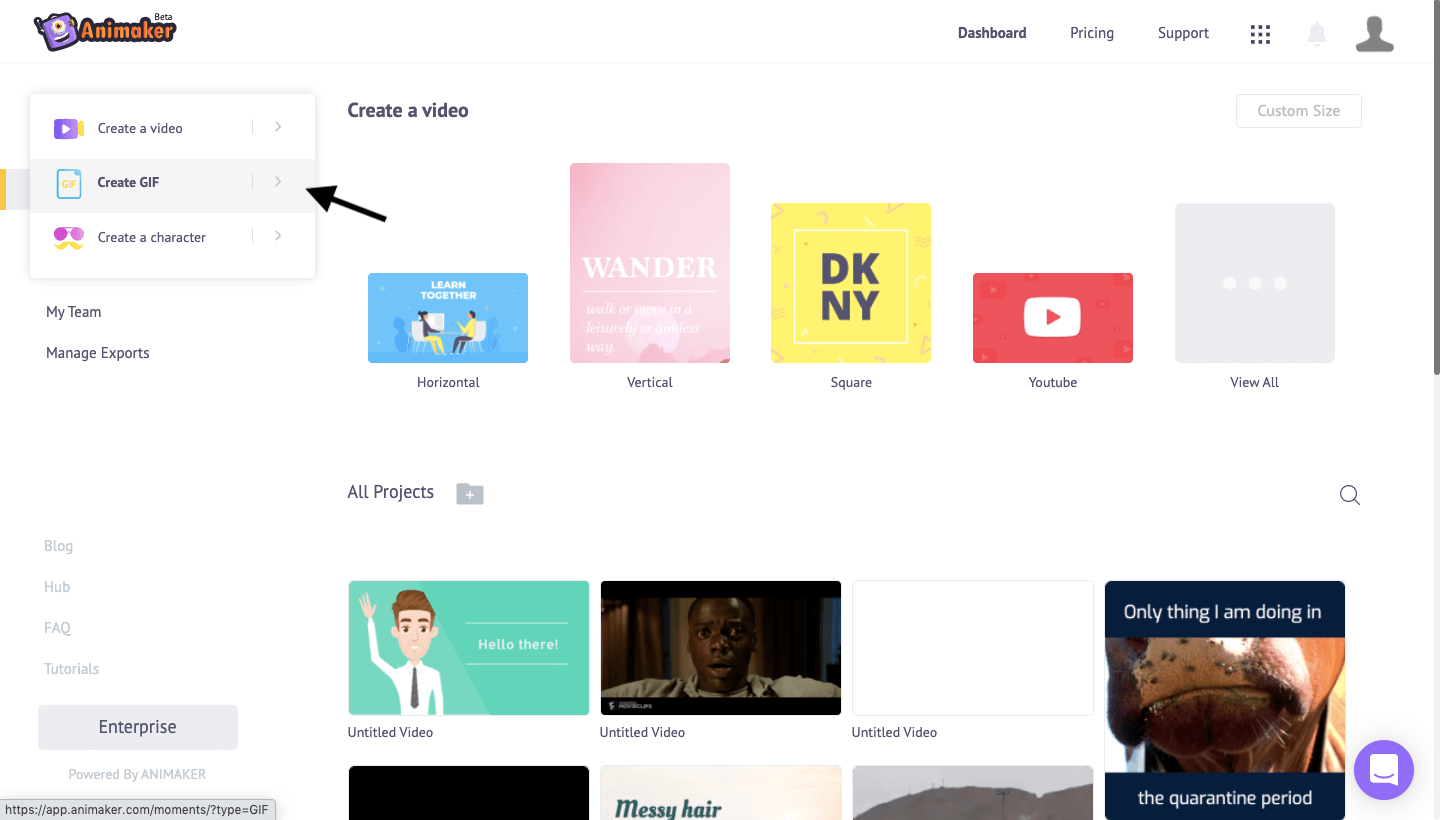Expand the Create a video arrow
Viewport: 1440px width, 820px height.
pyautogui.click(x=278, y=127)
